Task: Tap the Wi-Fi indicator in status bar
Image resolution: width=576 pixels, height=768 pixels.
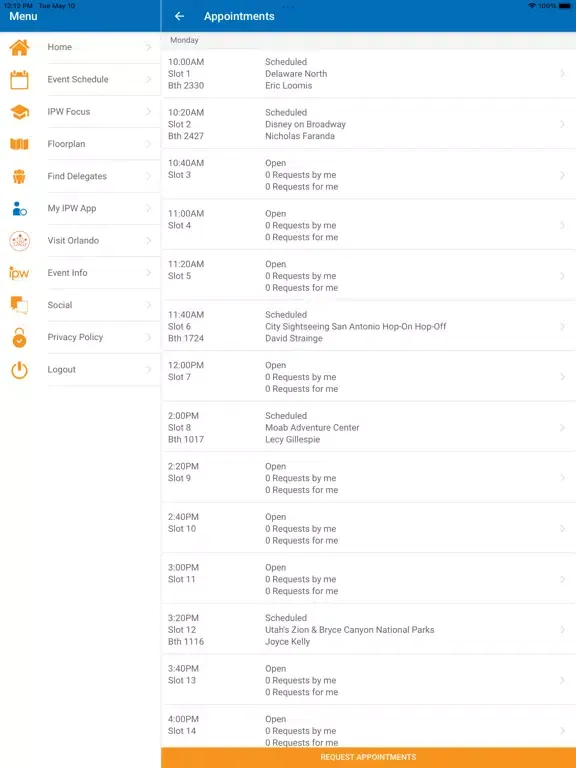Action: tap(532, 6)
